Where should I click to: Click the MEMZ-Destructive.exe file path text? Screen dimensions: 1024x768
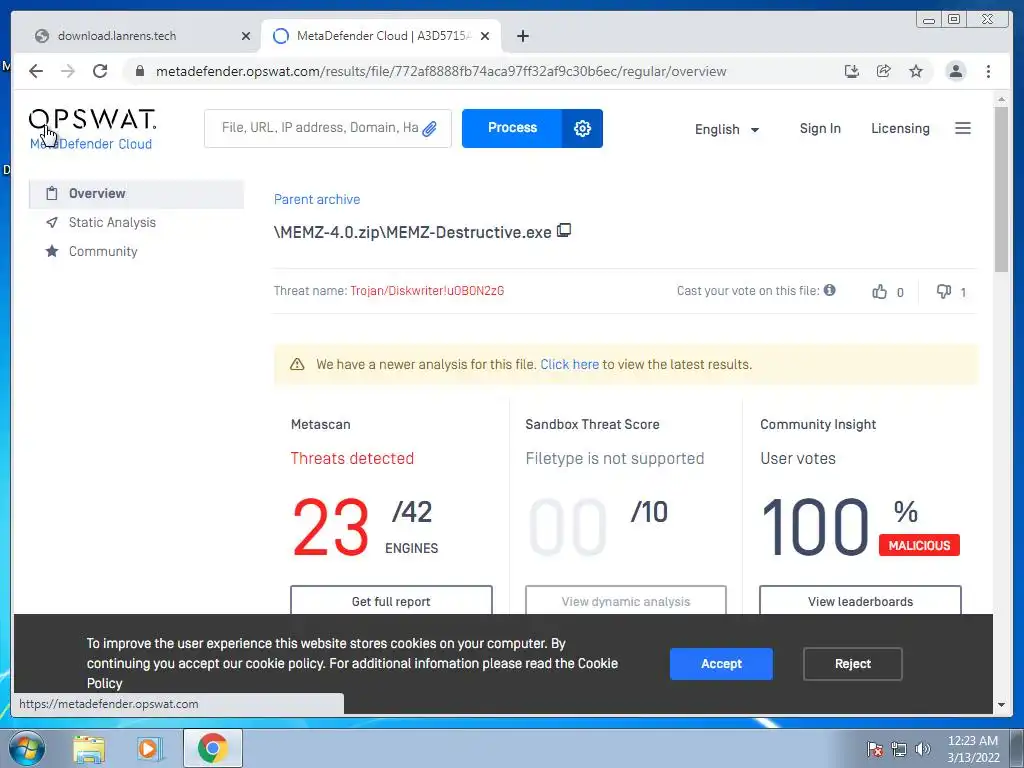[x=413, y=232]
